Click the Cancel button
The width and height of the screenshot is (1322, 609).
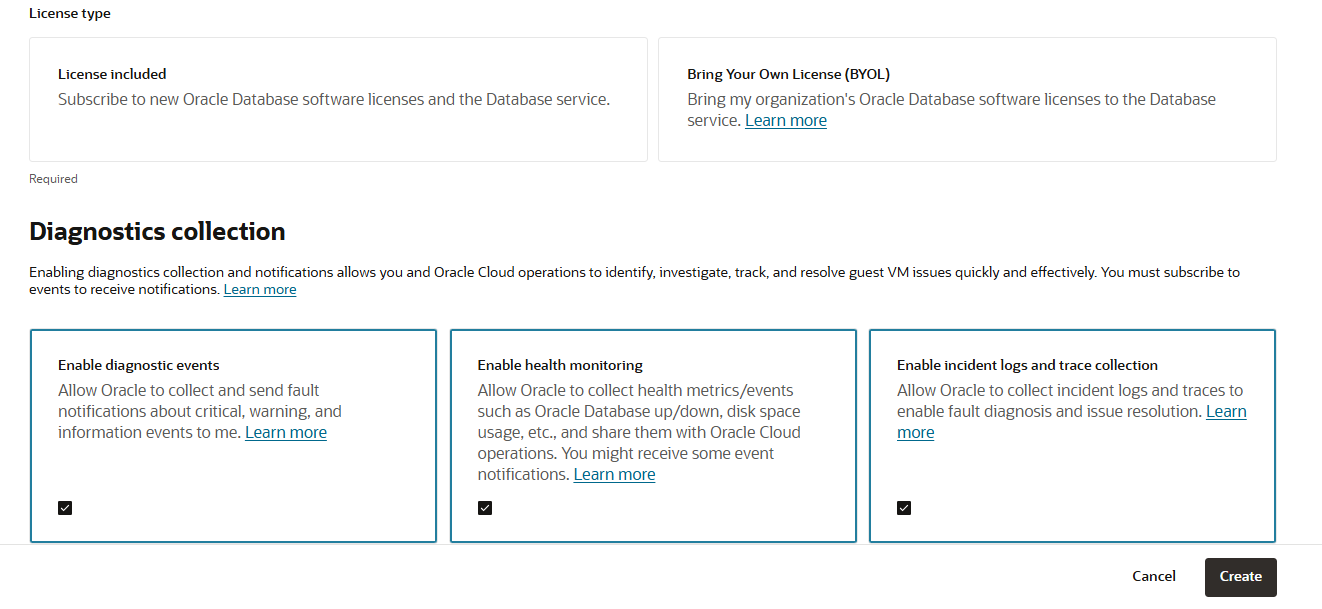1153,577
